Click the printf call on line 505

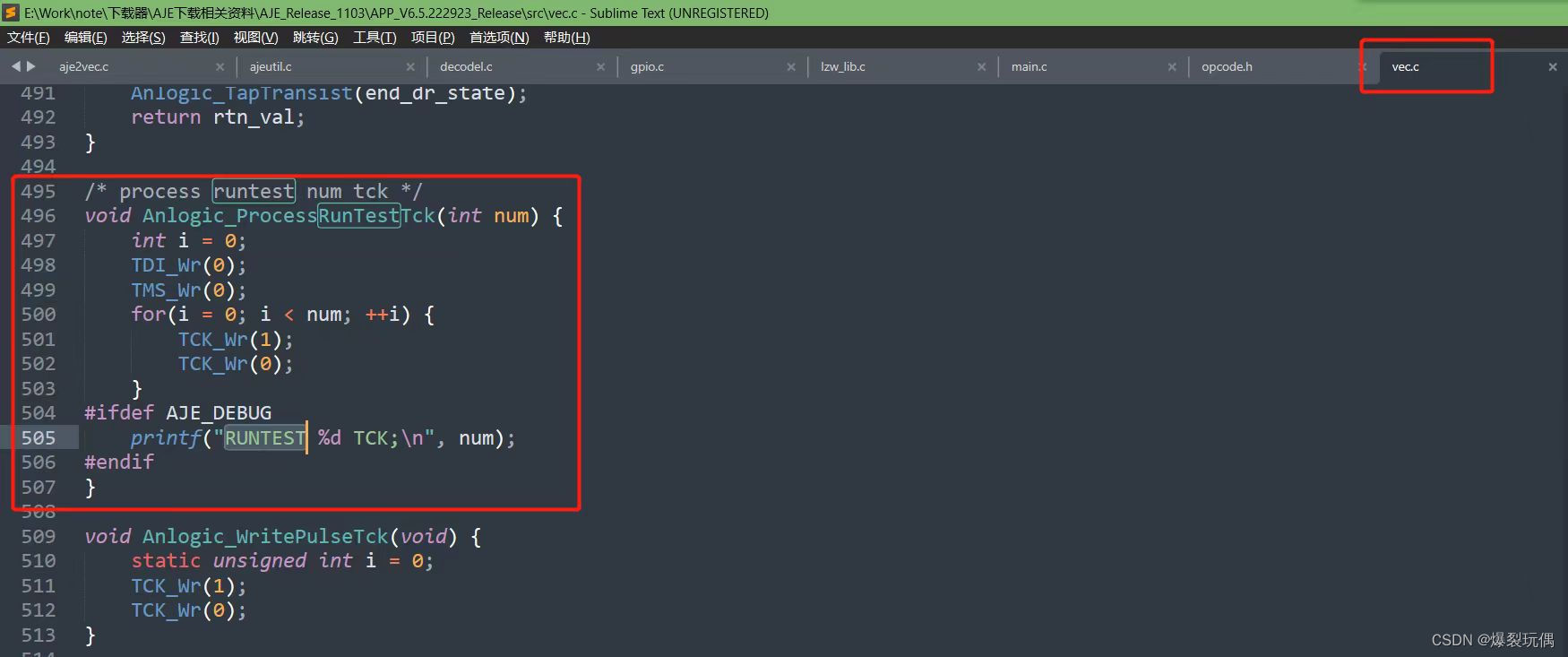(x=323, y=438)
